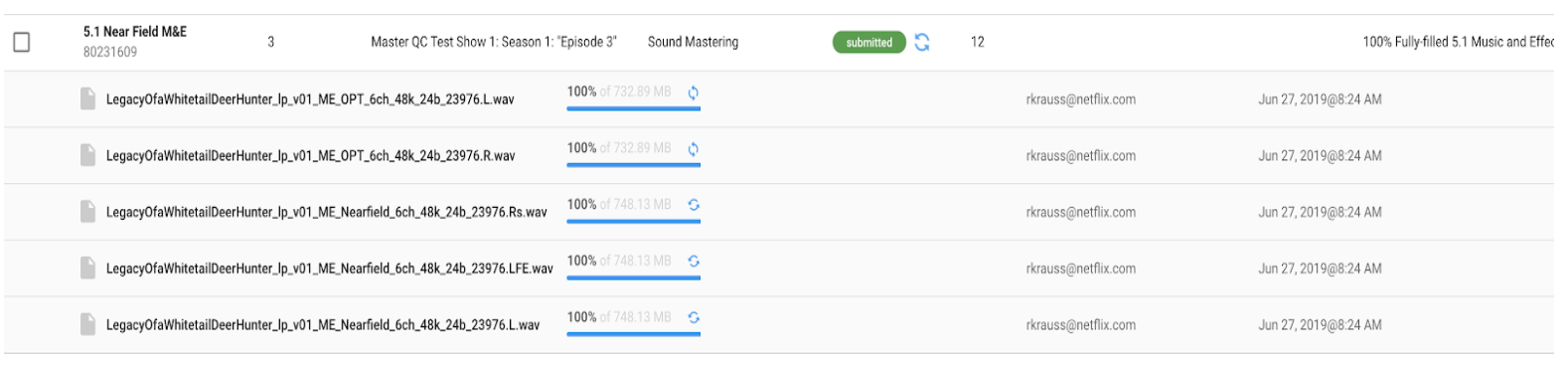
Task: Click the file icon for ME_OPT 23976.L.wav
Action: [88, 98]
